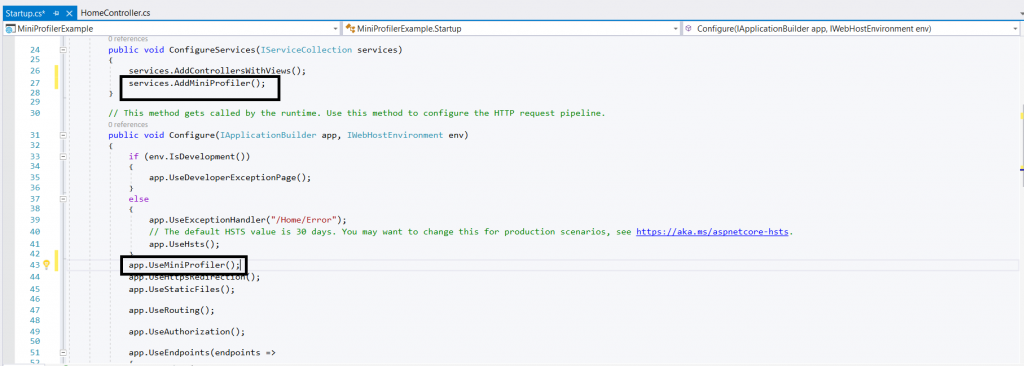Screen dimensions: 1024x366
Task: Click the lightbulb quick actions icon
Action: pos(46,265)
